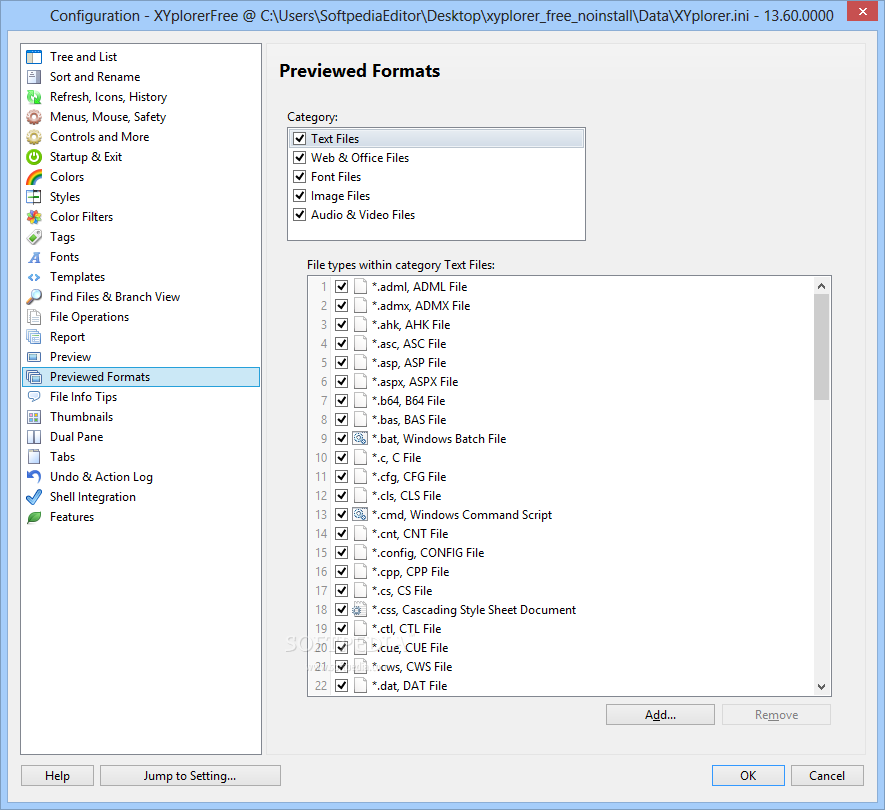Click the Find Files magnifier icon

pyautogui.click(x=34, y=297)
